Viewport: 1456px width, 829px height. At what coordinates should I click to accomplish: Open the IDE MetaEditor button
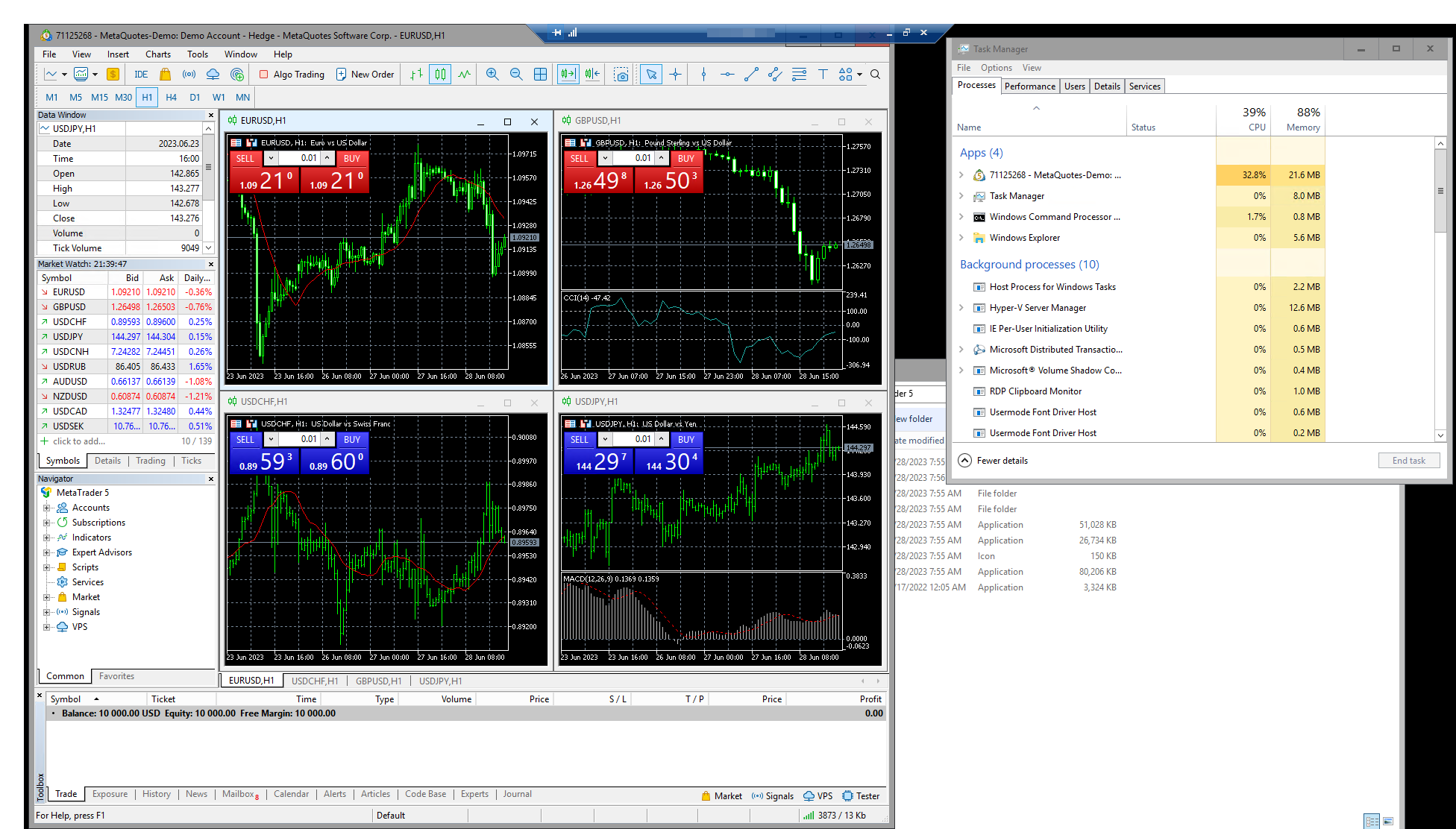[x=141, y=75]
